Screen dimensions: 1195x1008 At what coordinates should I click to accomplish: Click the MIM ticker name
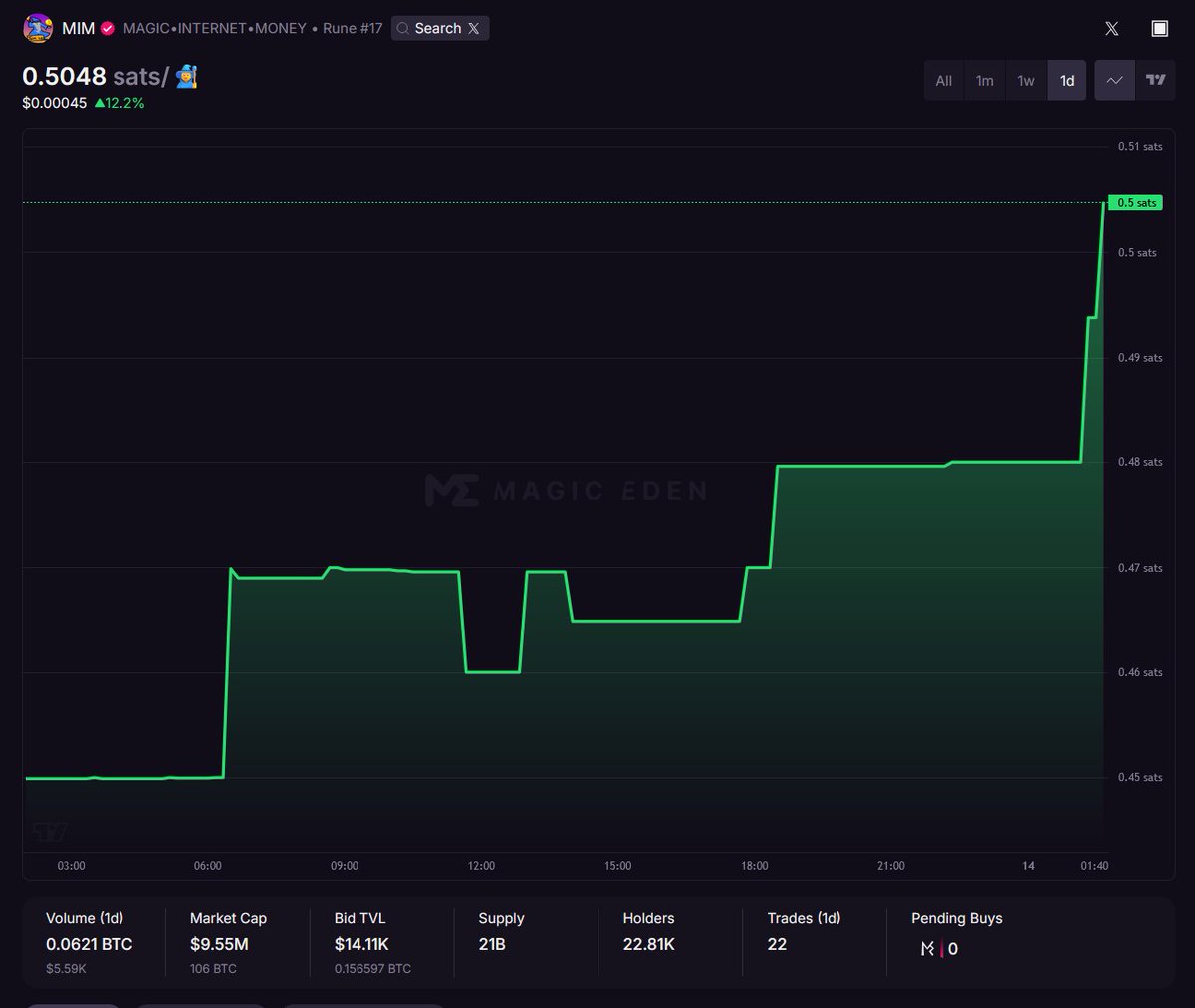point(78,28)
